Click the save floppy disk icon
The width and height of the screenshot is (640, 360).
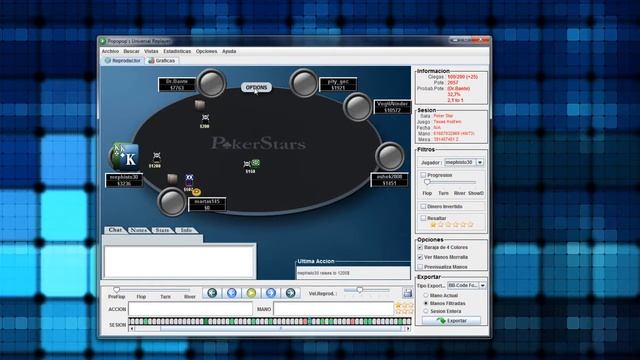tap(407, 293)
